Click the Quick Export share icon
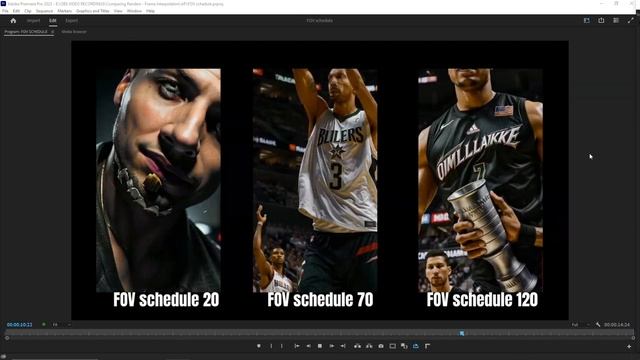 [x=601, y=20]
